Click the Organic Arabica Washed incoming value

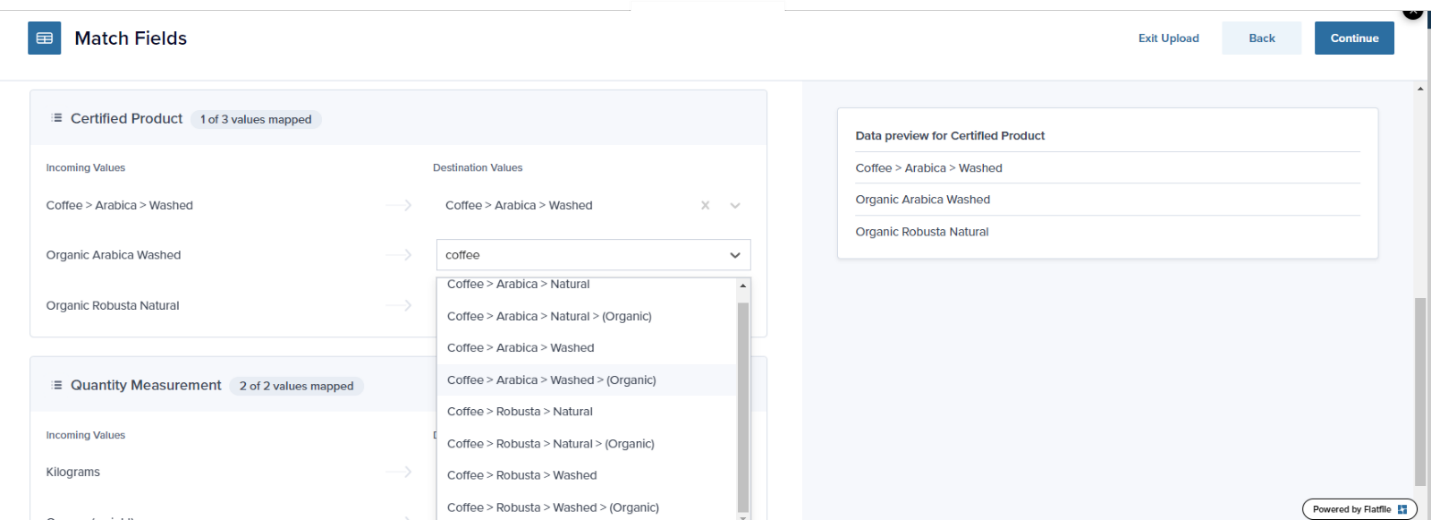pos(113,255)
